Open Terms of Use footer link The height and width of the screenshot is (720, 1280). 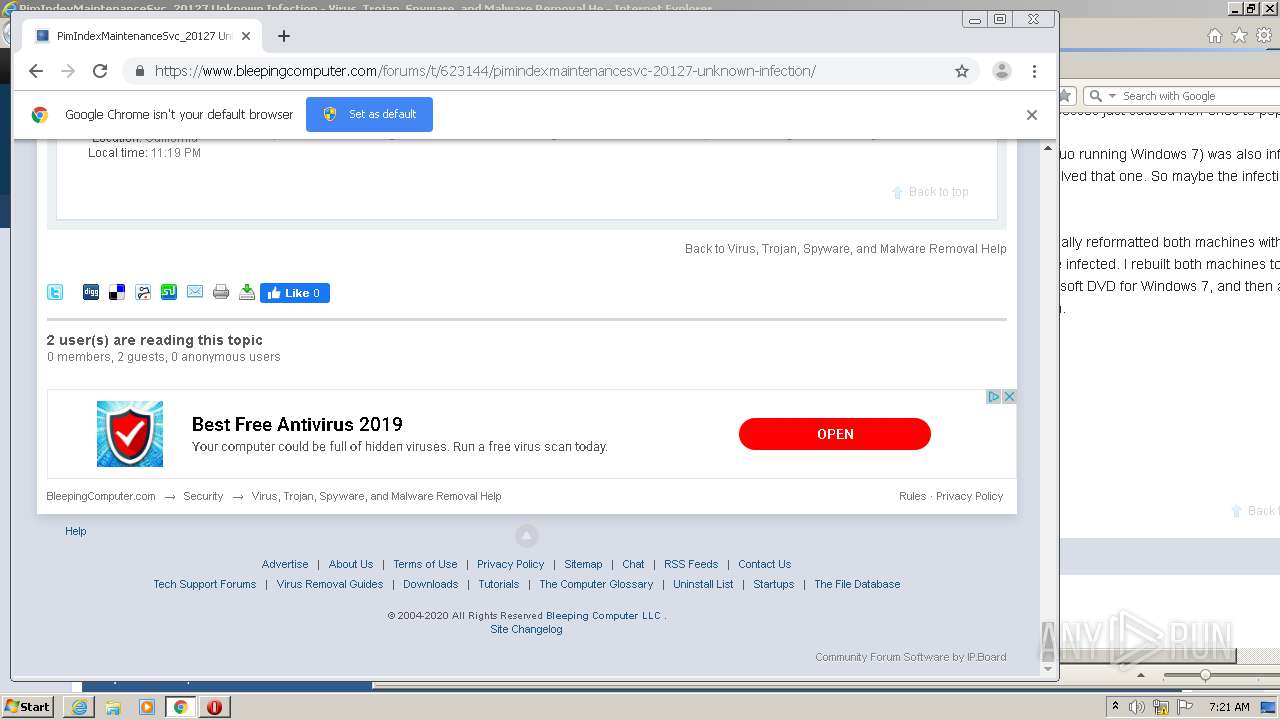425,564
